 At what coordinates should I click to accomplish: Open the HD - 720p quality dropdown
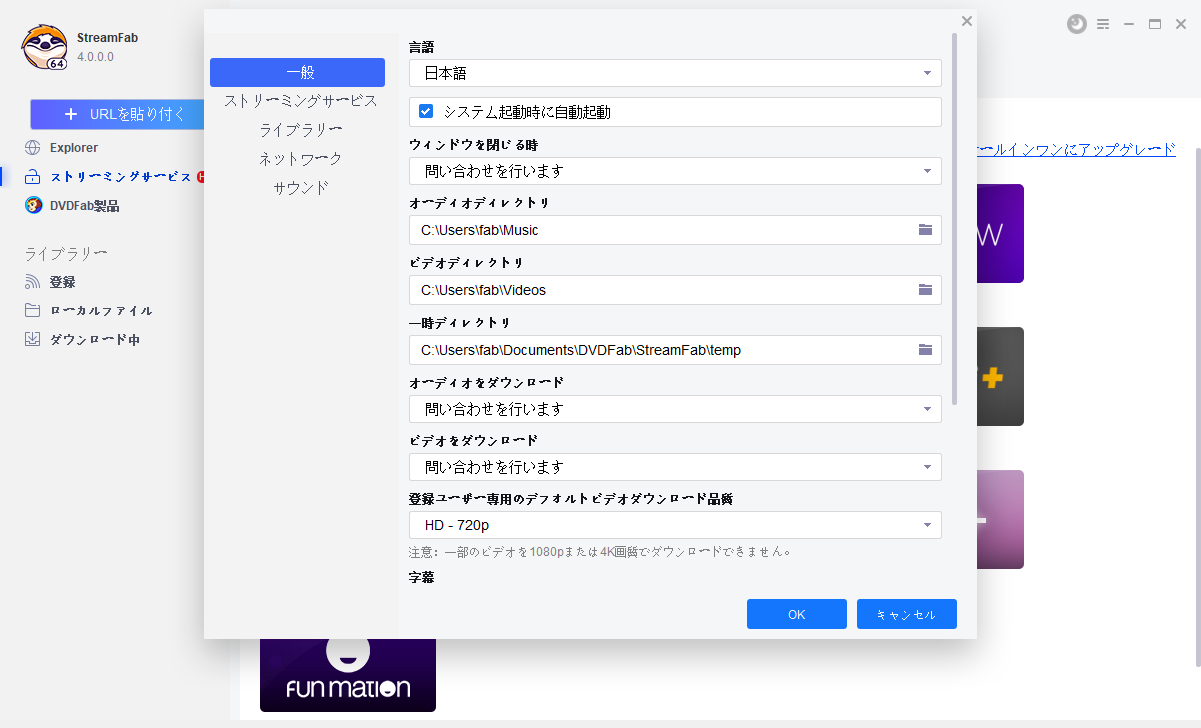(675, 525)
